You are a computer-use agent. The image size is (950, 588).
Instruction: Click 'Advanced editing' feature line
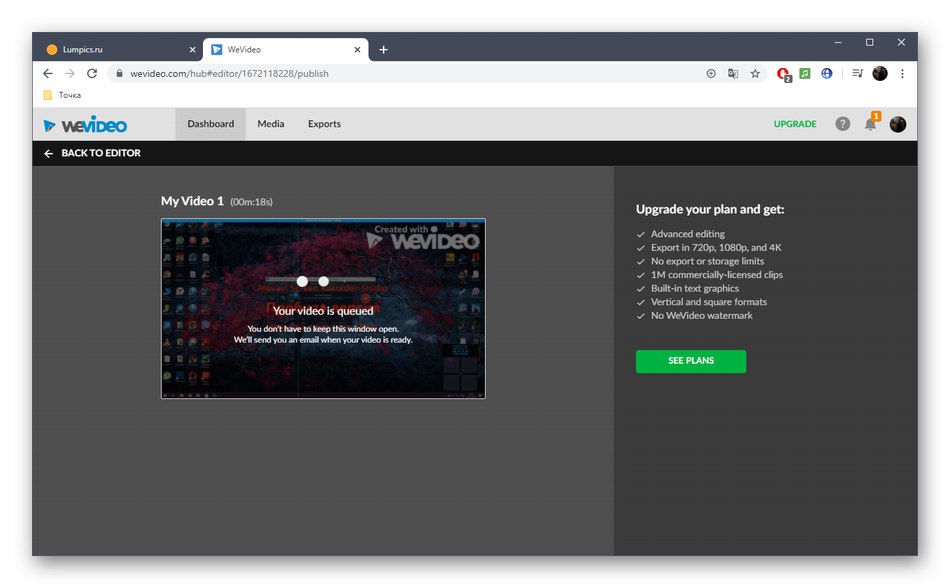pyautogui.click(x=688, y=234)
